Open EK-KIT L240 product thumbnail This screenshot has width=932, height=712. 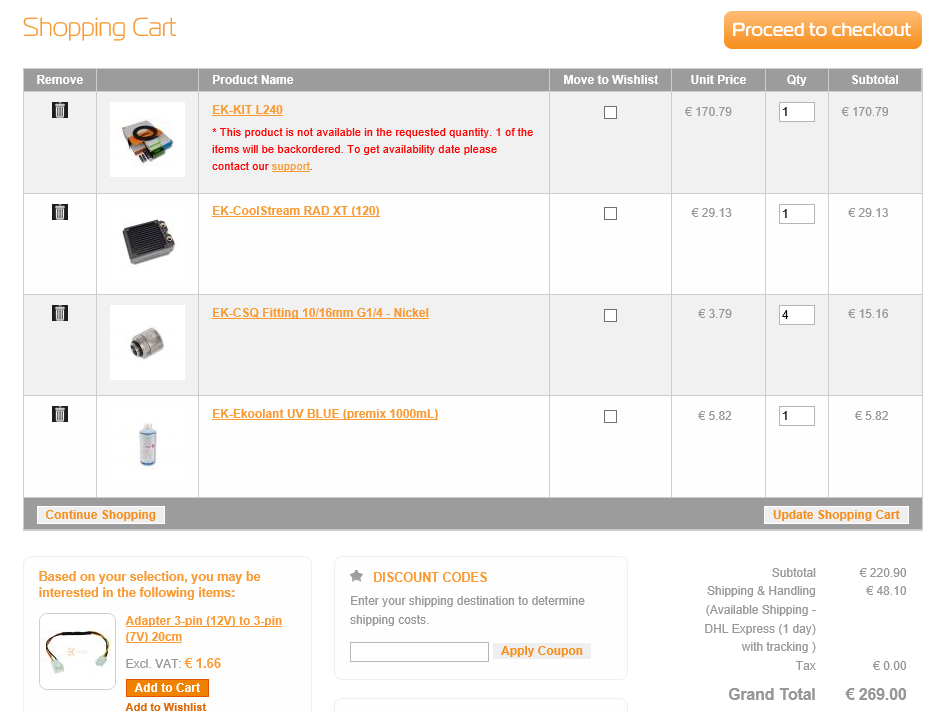point(147,139)
